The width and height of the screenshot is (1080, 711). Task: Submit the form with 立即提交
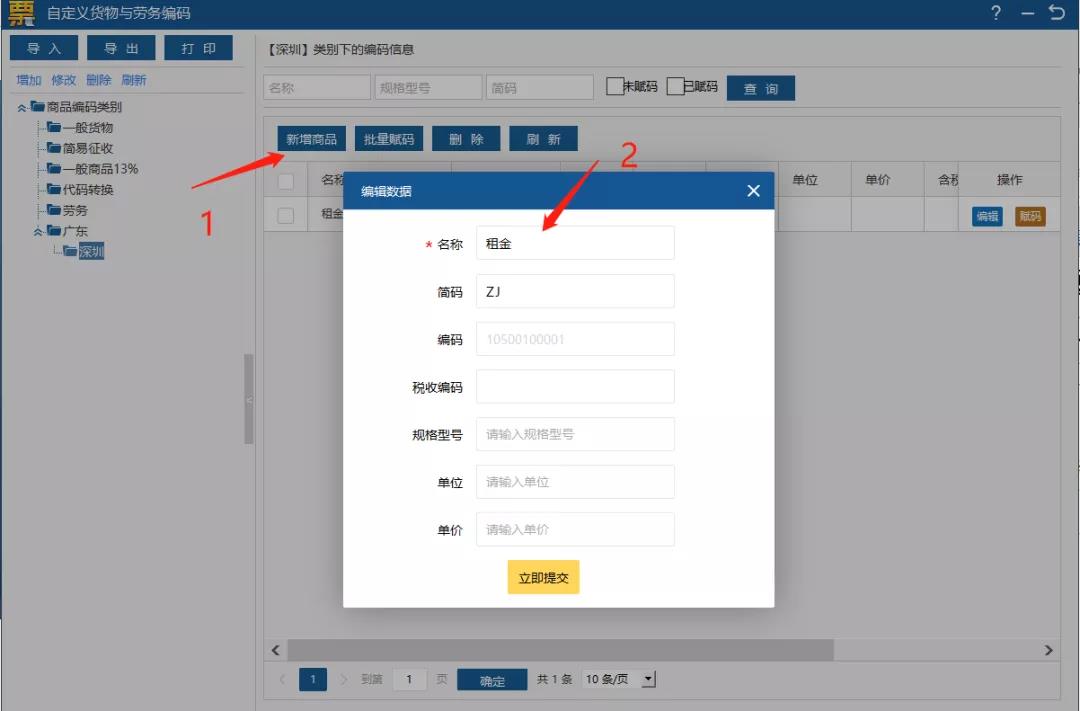tap(543, 577)
